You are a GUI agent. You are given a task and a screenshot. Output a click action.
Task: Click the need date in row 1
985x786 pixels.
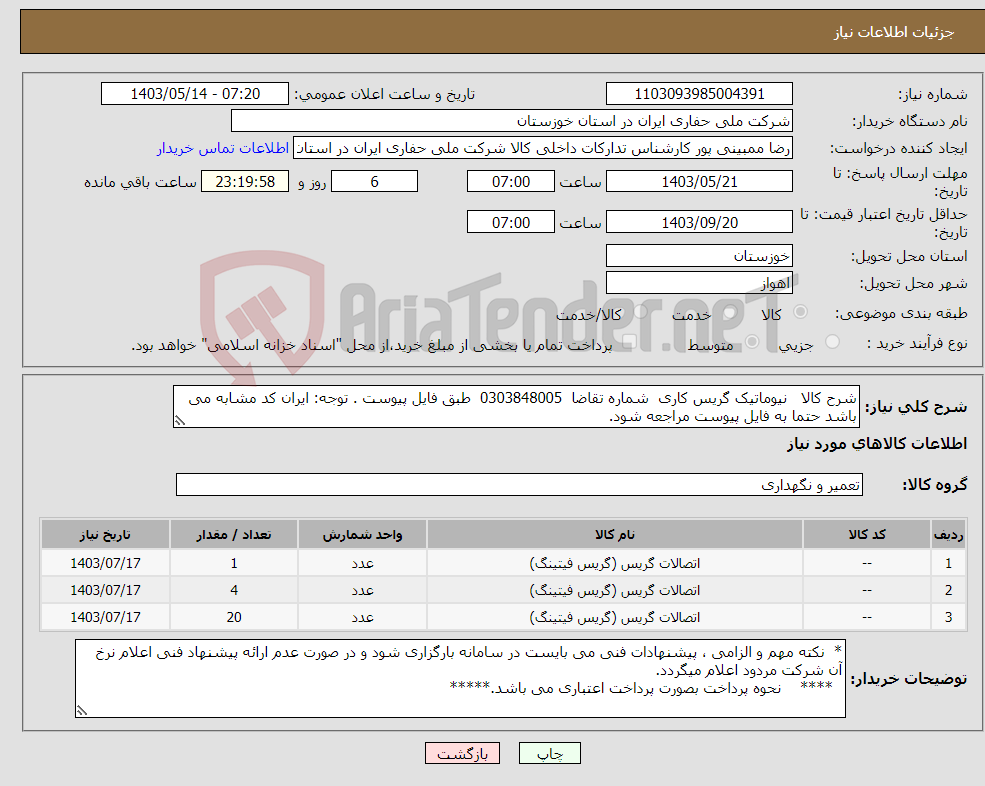(105, 564)
